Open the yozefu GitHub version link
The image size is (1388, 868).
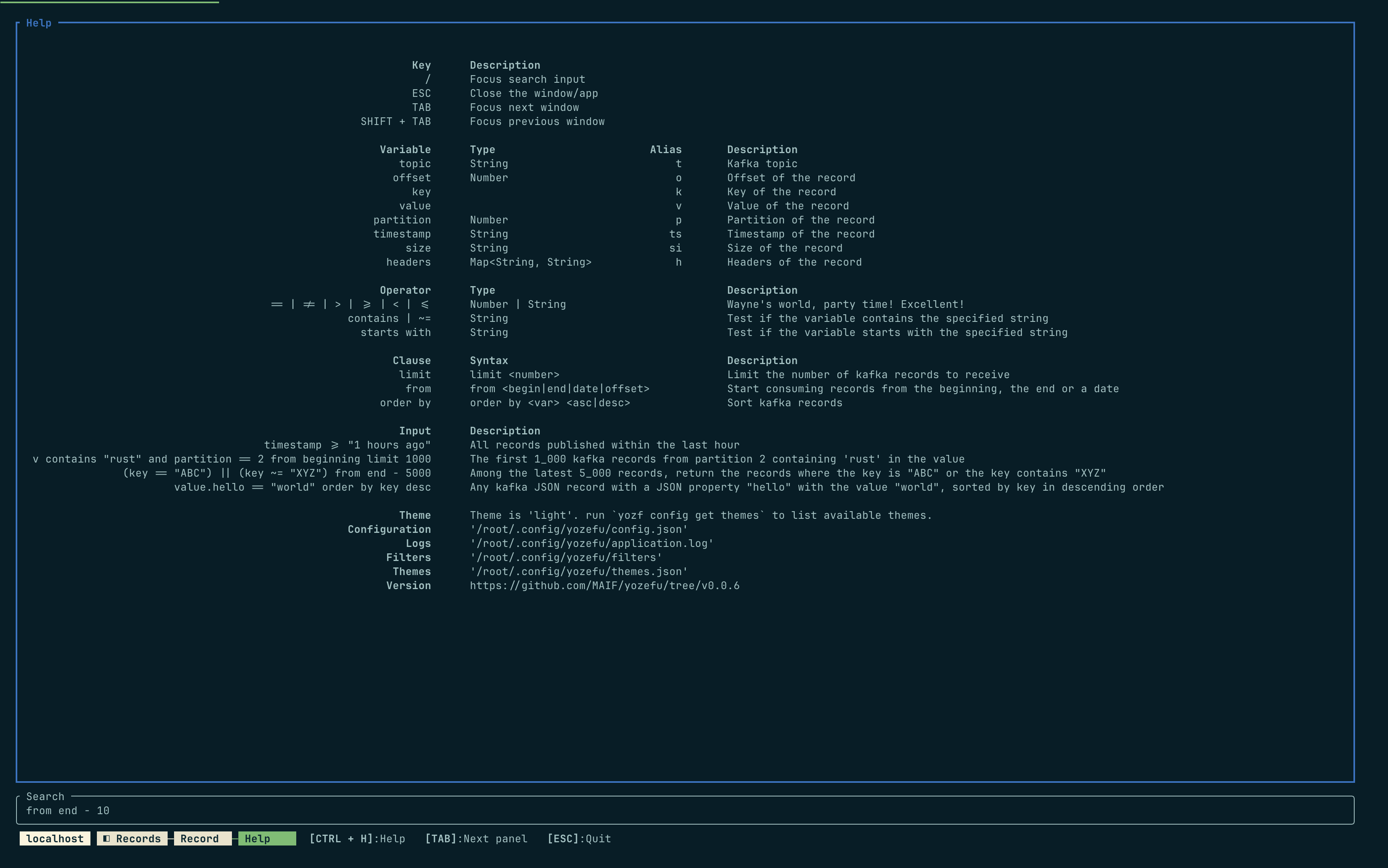click(605, 585)
